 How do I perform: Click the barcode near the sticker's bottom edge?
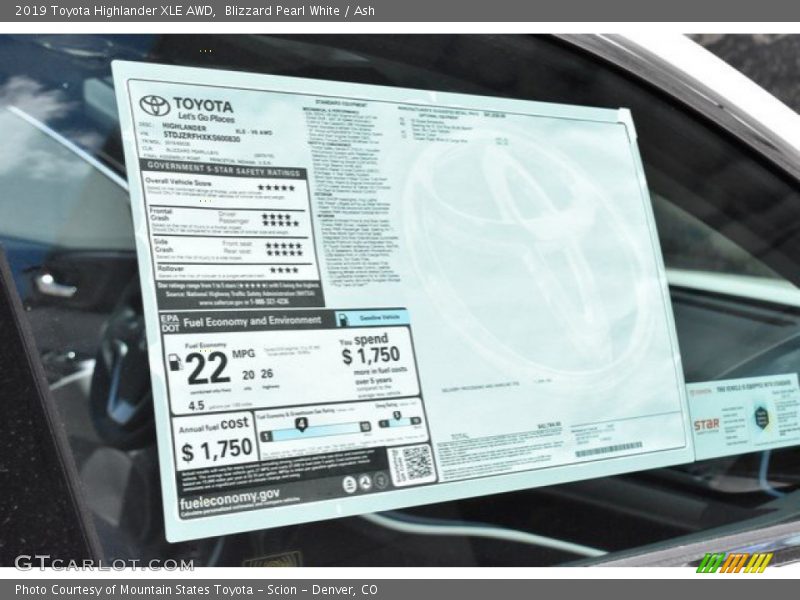pyautogui.click(x=608, y=449)
